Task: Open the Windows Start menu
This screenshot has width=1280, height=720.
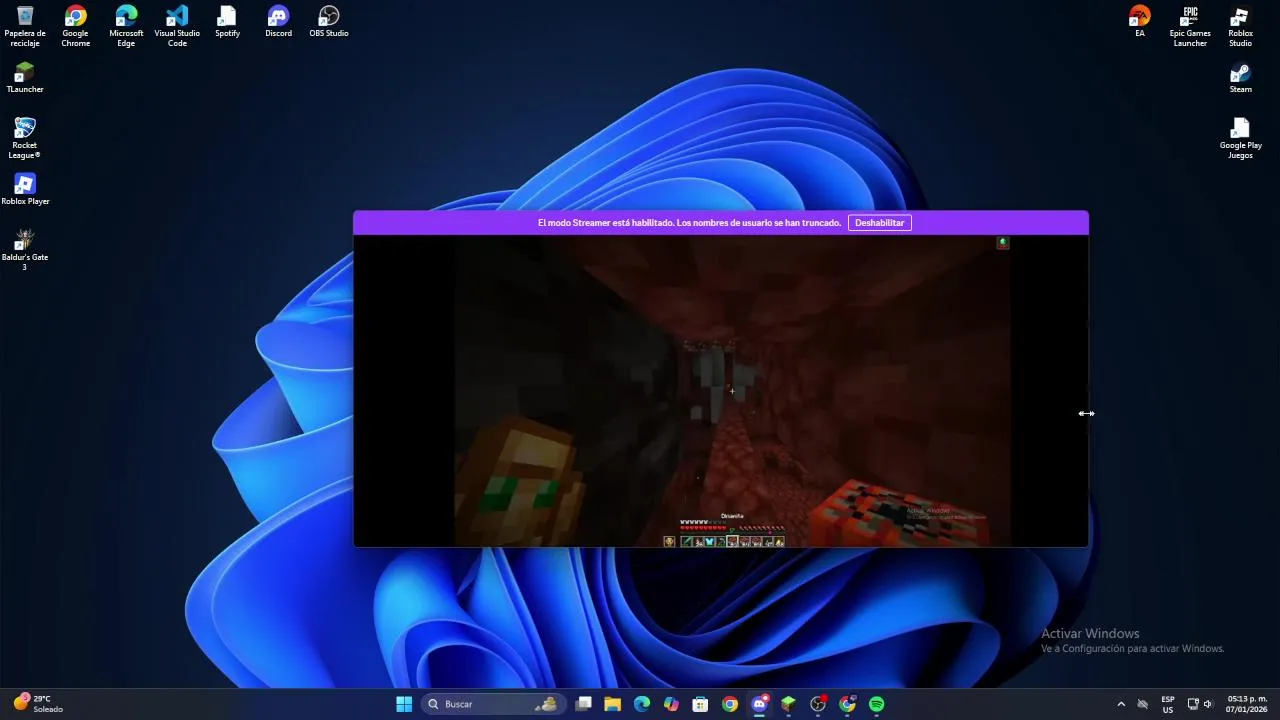Action: coord(404,704)
